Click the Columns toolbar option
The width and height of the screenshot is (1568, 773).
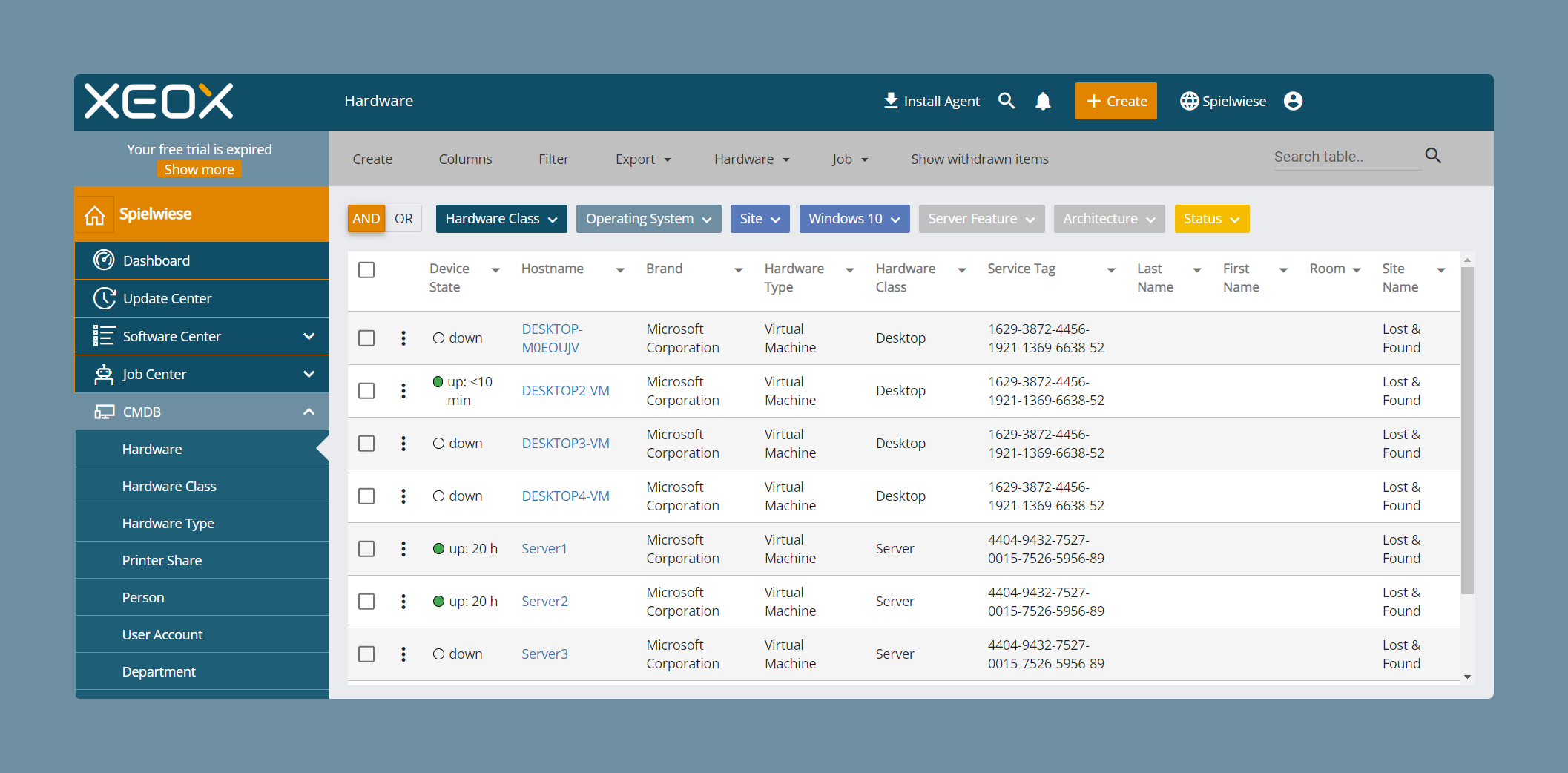point(465,159)
